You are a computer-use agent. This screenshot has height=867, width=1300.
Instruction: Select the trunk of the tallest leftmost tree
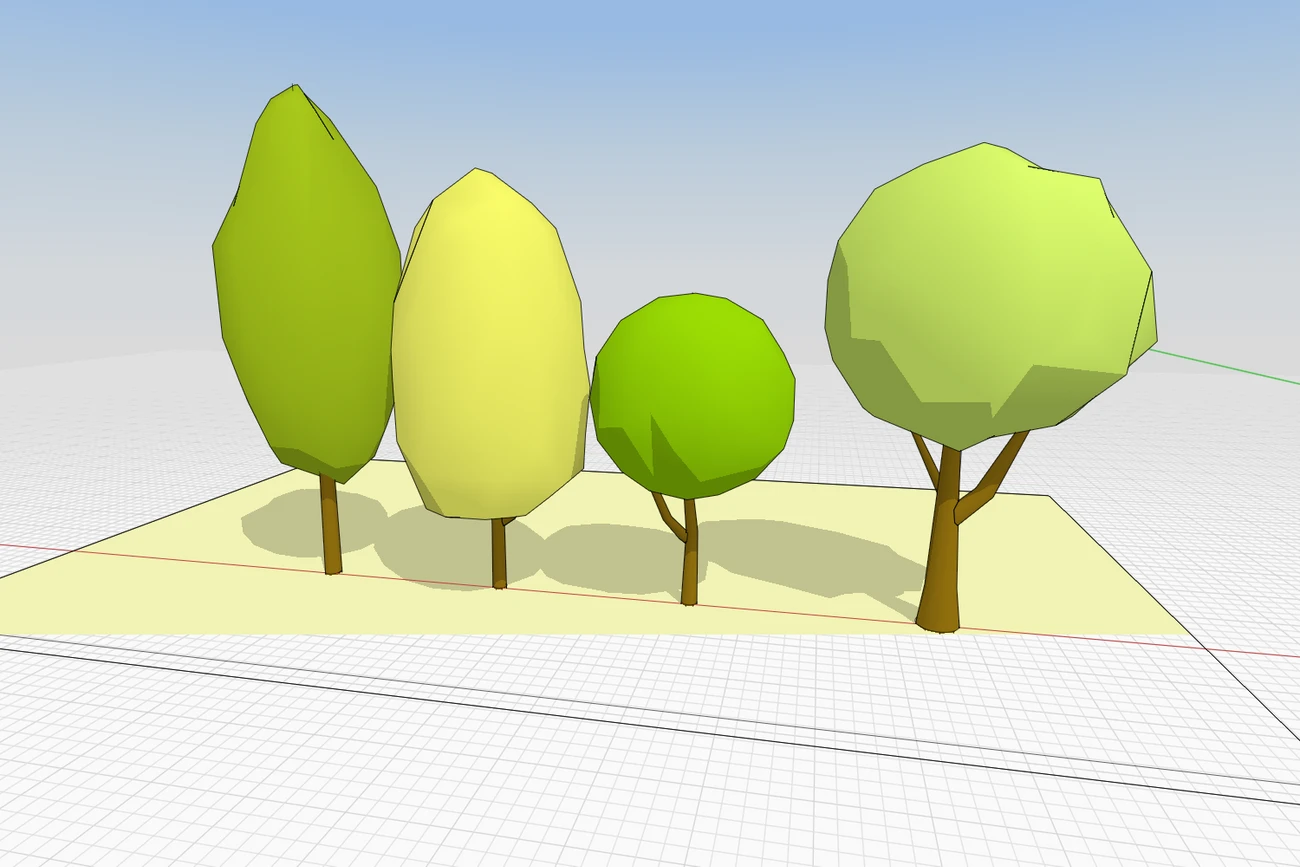330,525
